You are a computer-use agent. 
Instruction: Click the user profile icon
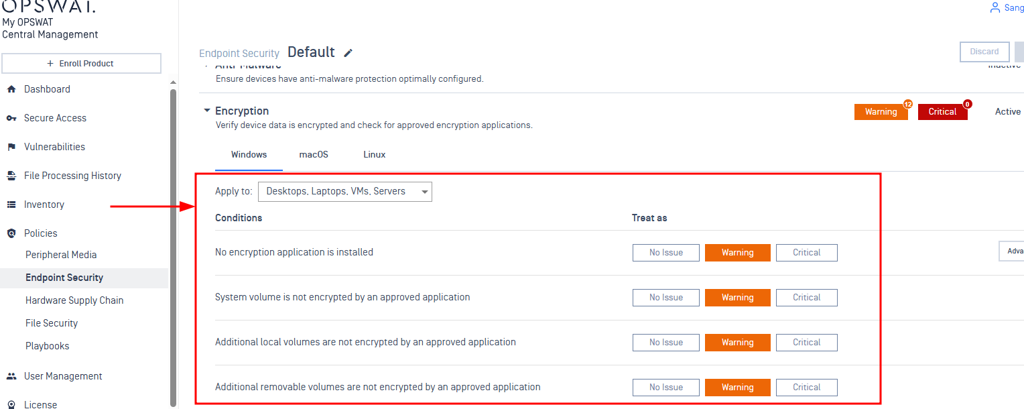tap(995, 8)
